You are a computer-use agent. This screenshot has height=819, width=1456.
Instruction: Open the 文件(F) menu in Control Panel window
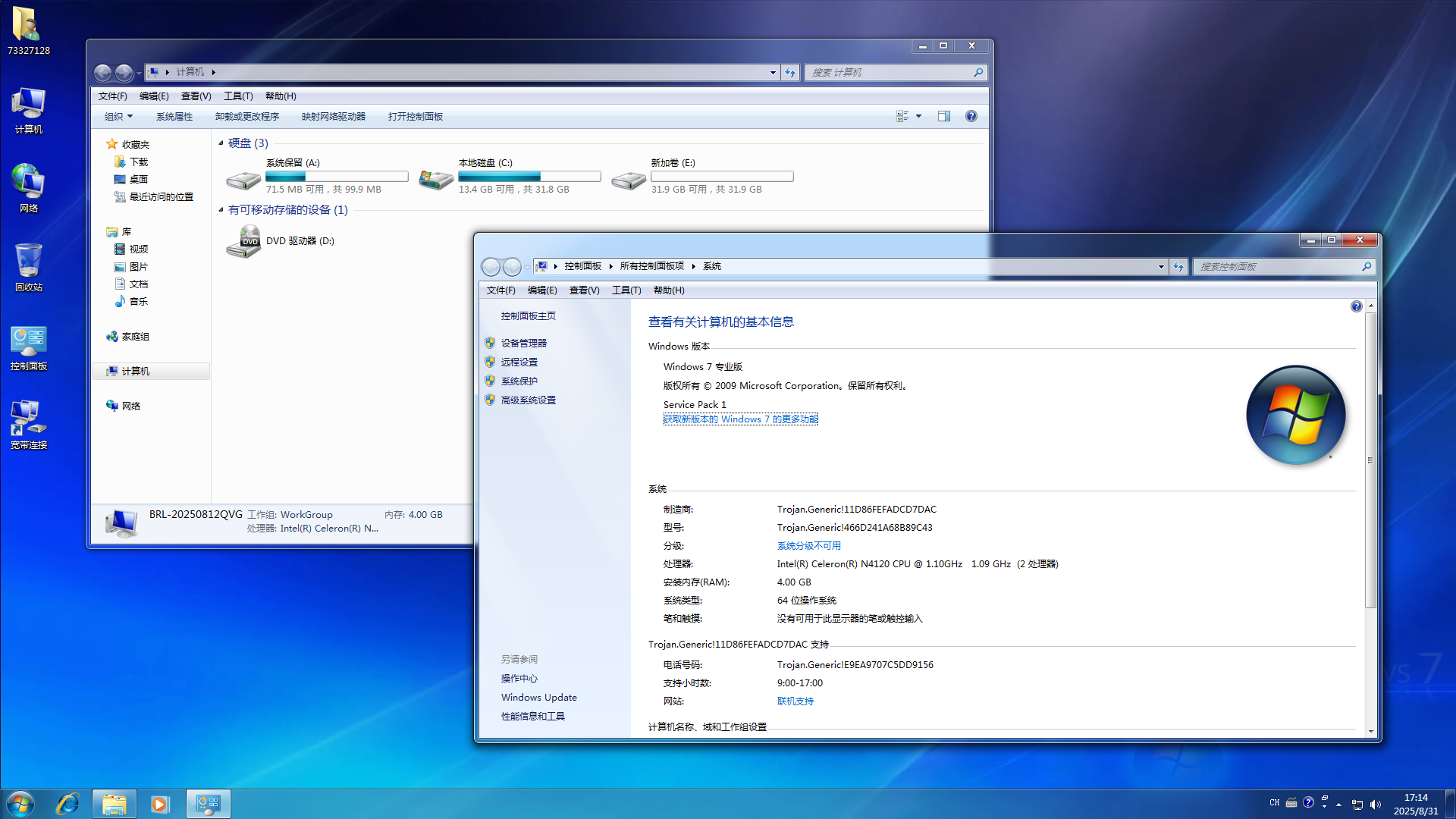[x=500, y=290]
